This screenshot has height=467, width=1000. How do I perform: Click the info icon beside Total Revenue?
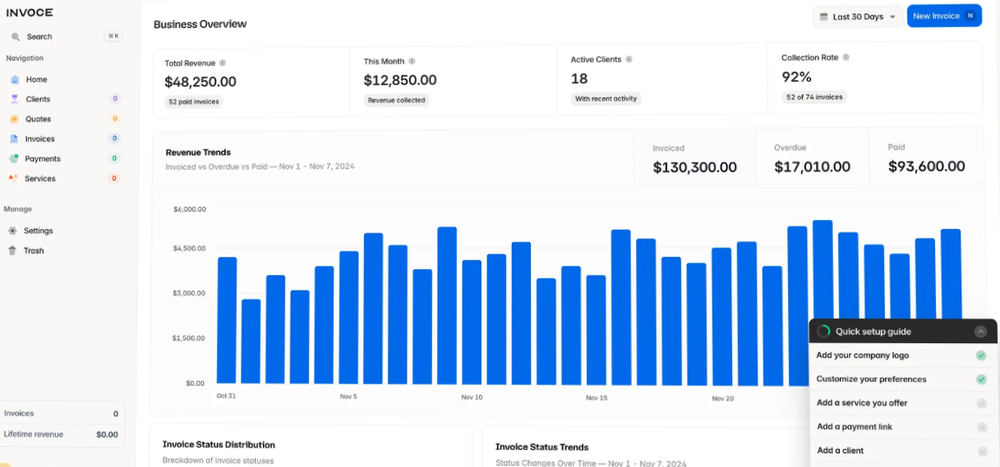(x=222, y=62)
